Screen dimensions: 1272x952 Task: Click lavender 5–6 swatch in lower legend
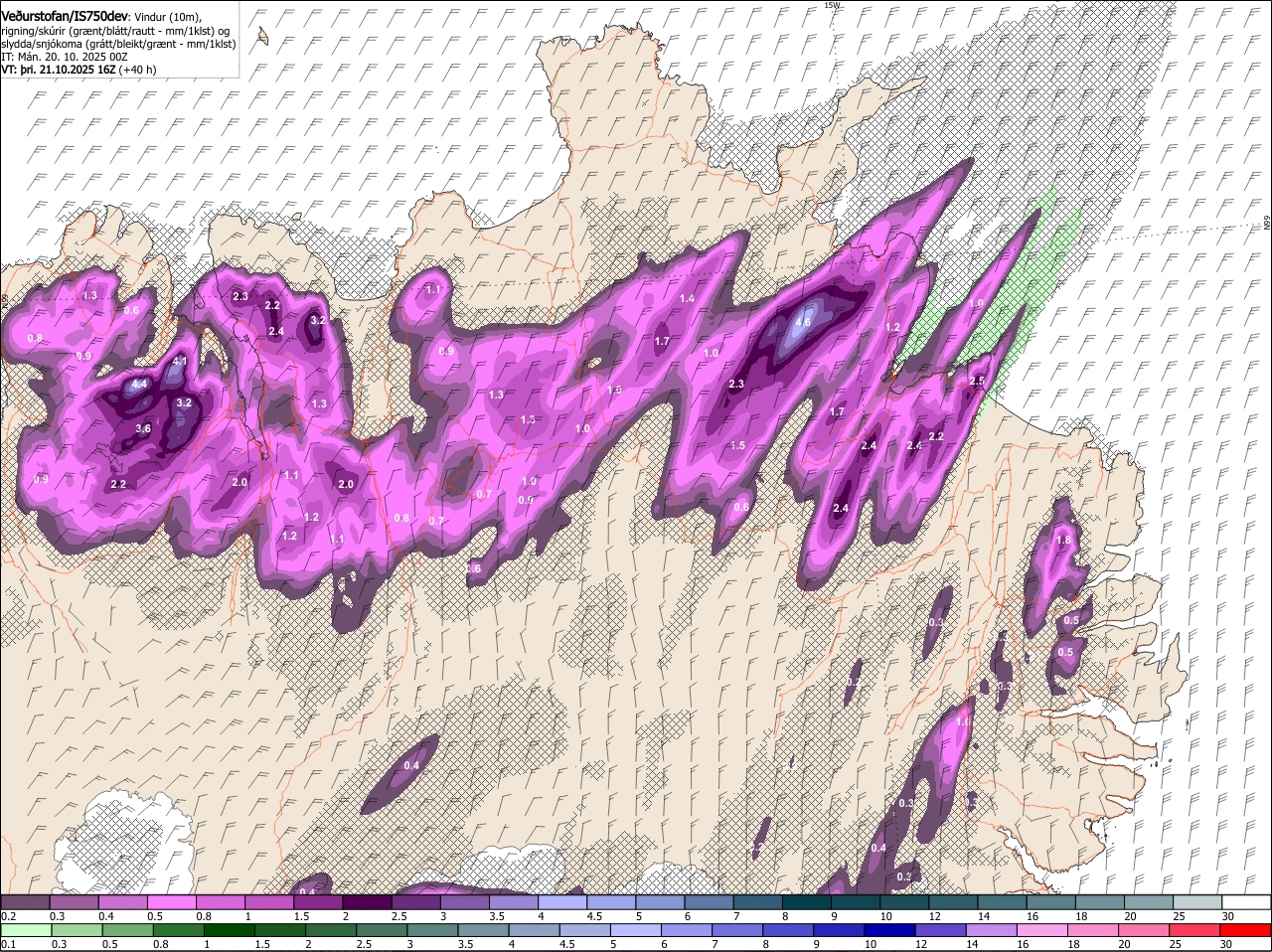pyautogui.click(x=636, y=930)
